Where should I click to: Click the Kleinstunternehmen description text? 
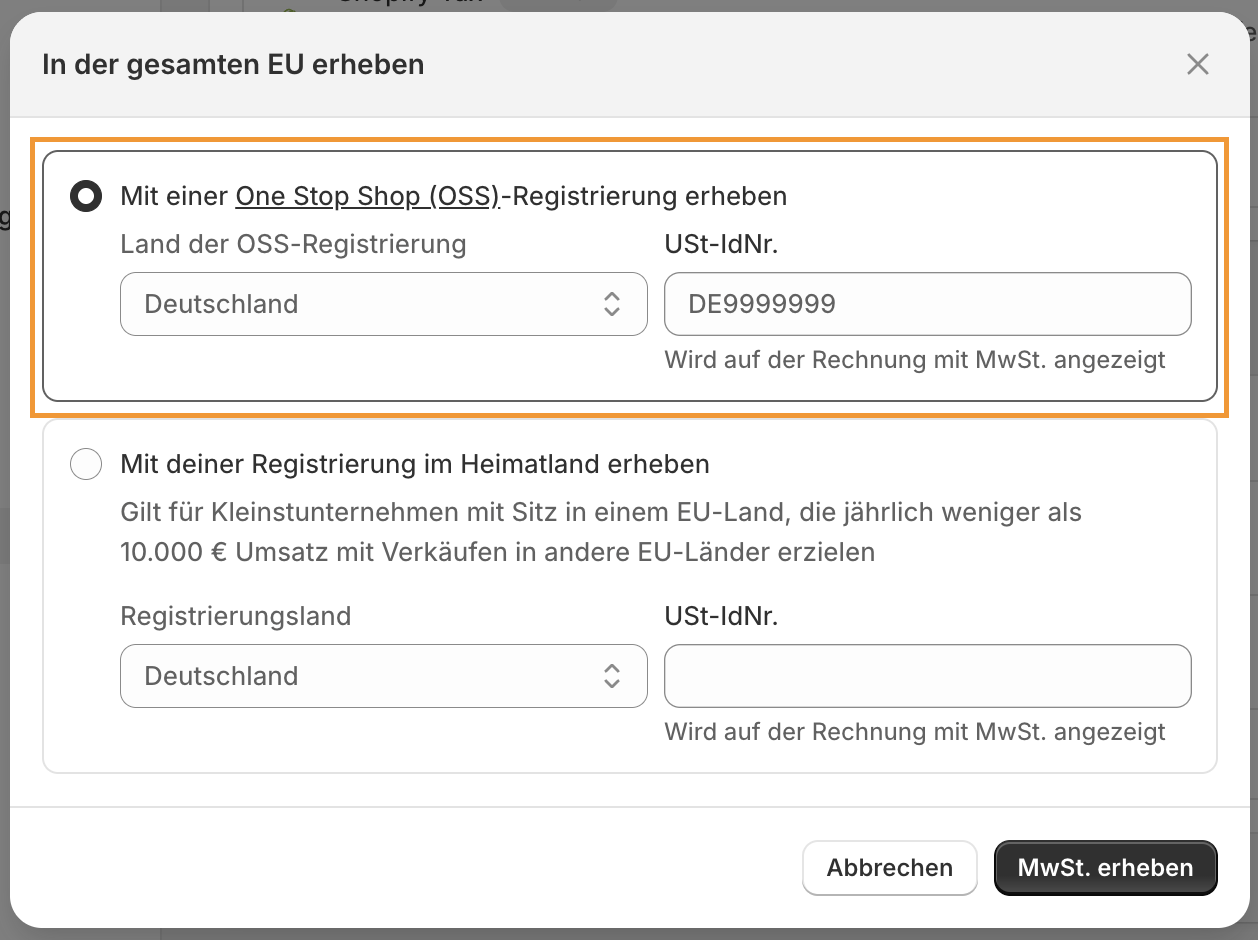tap(600, 532)
